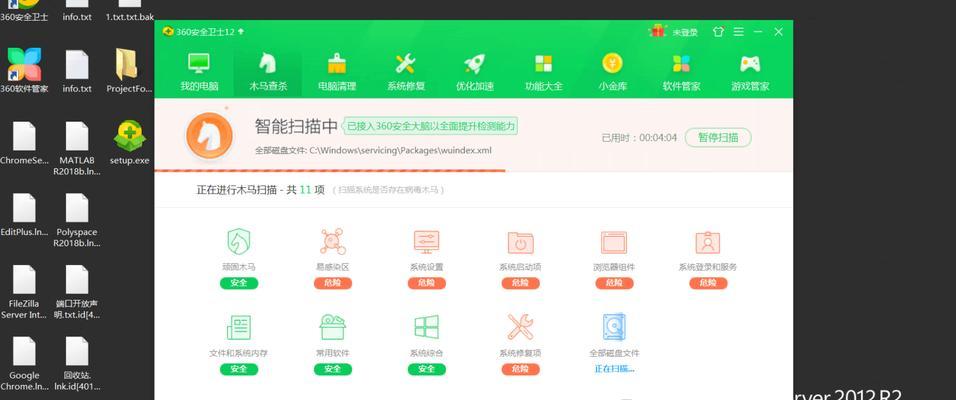Select the 系统启动项 scan item icon
956x400 pixels.
520,242
